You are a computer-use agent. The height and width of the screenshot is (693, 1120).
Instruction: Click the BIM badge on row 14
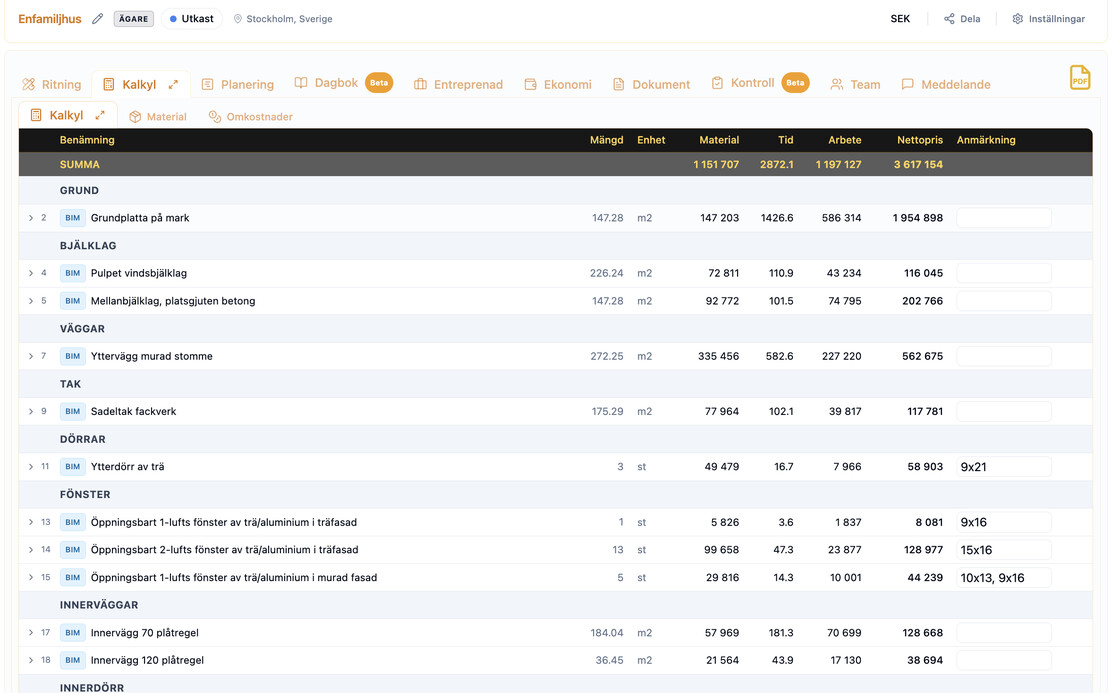pyautogui.click(x=73, y=549)
